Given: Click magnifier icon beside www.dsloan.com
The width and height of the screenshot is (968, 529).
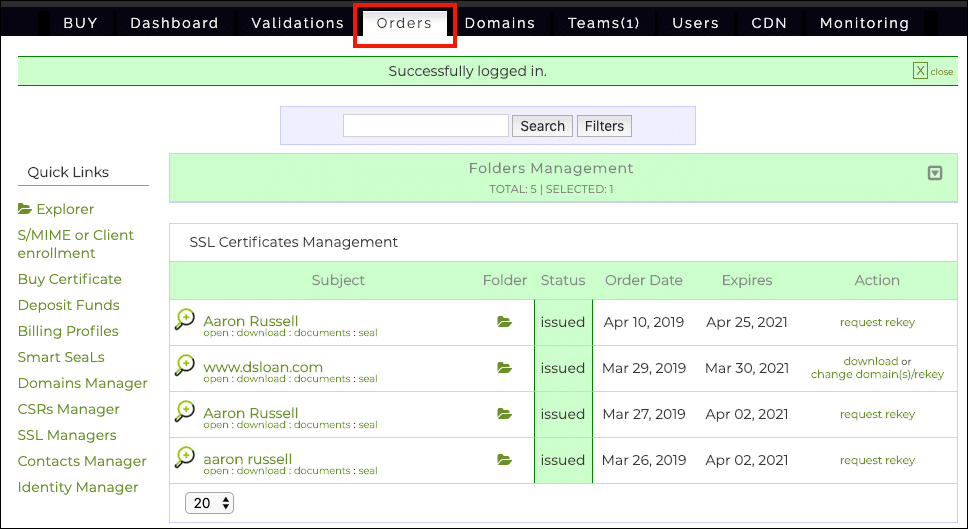Looking at the screenshot, I should (184, 366).
